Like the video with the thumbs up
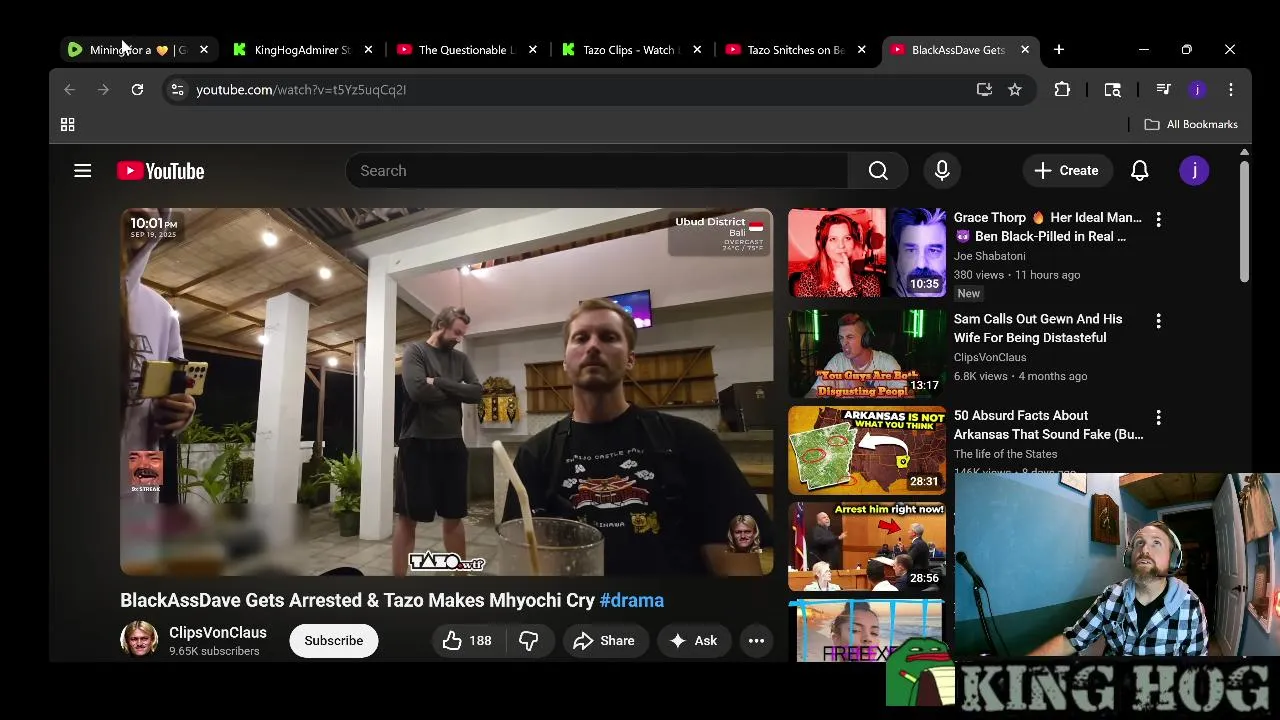1280x720 pixels. pyautogui.click(x=467, y=641)
